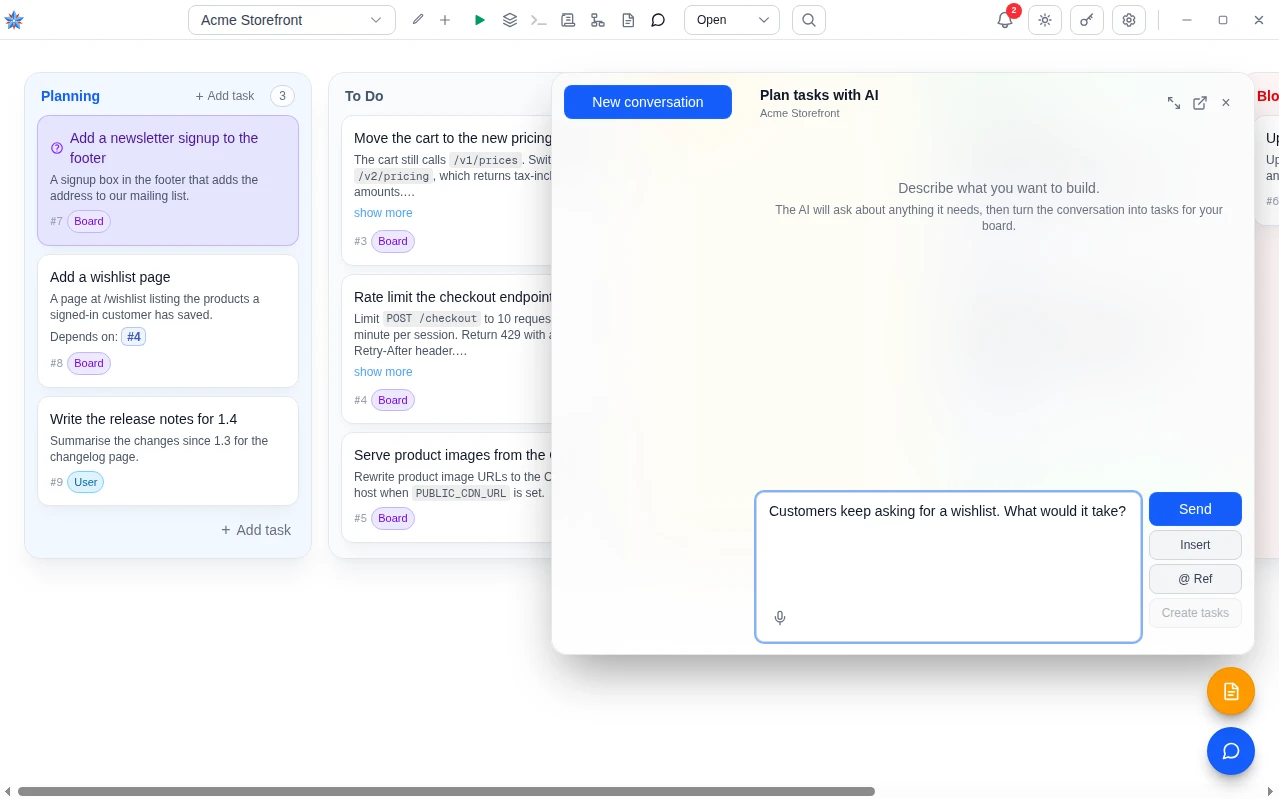Click the plus icon next to the pencil
The image size is (1279, 799).
click(445, 20)
